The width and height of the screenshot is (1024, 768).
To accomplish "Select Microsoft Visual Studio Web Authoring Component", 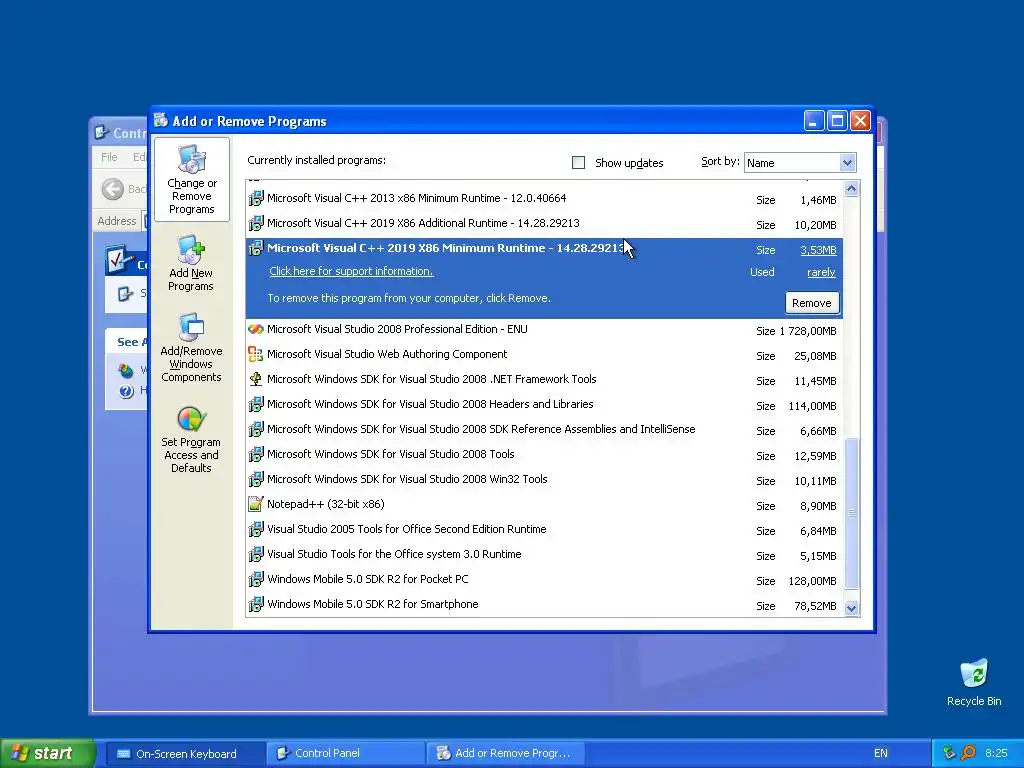I will 544,355.
